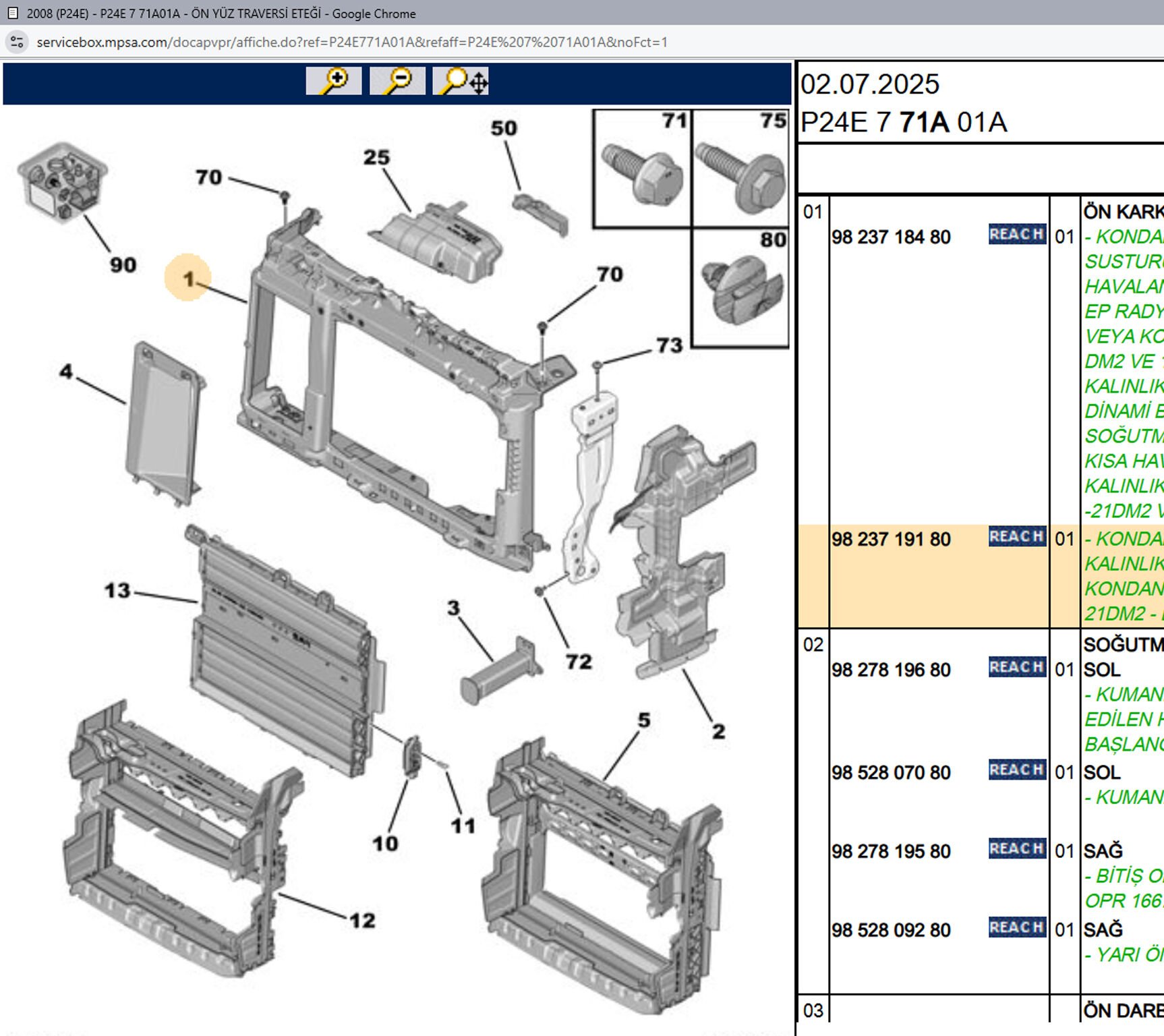
Task: Click REACH badge for part 98 278 196 80
Action: pos(1017,667)
